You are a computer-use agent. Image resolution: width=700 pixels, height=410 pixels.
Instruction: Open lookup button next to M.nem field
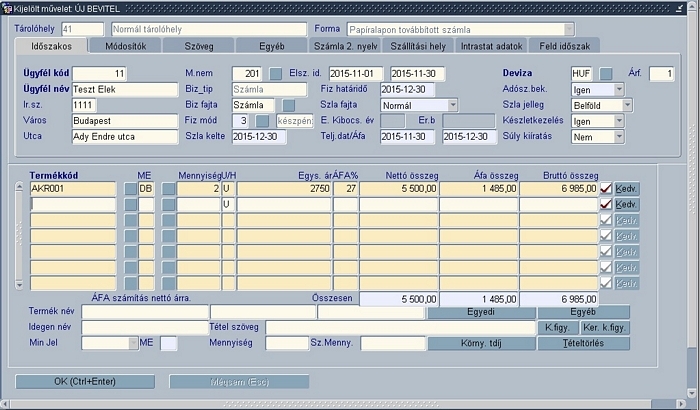point(276,74)
